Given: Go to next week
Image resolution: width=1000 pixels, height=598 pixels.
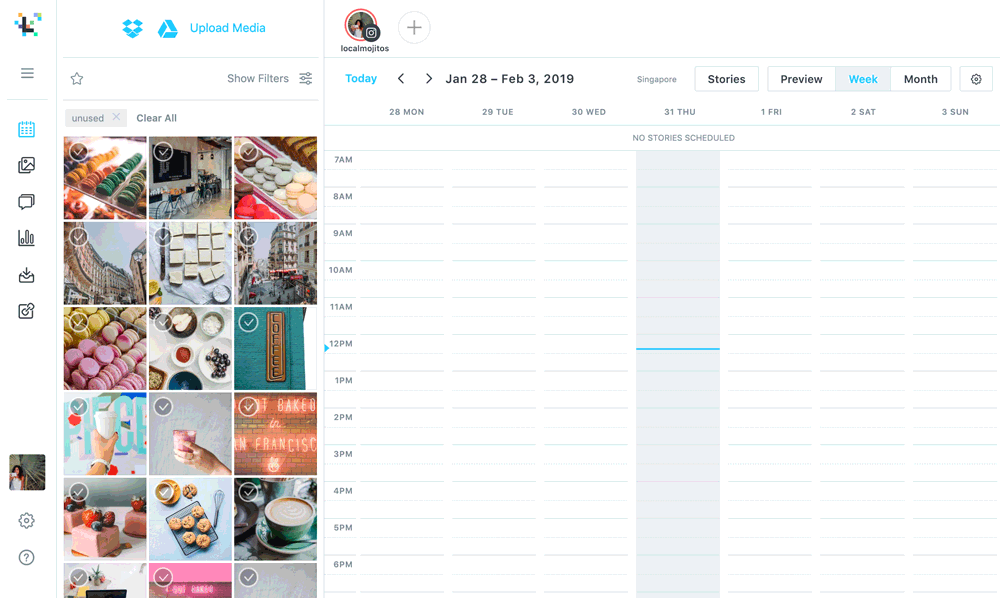Looking at the screenshot, I should pyautogui.click(x=429, y=78).
